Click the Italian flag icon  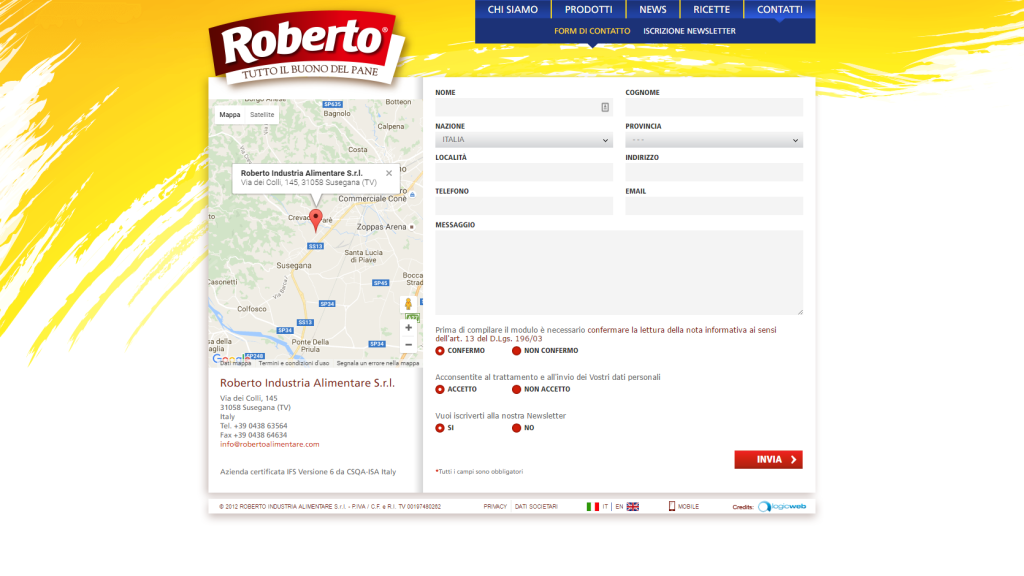pos(592,507)
